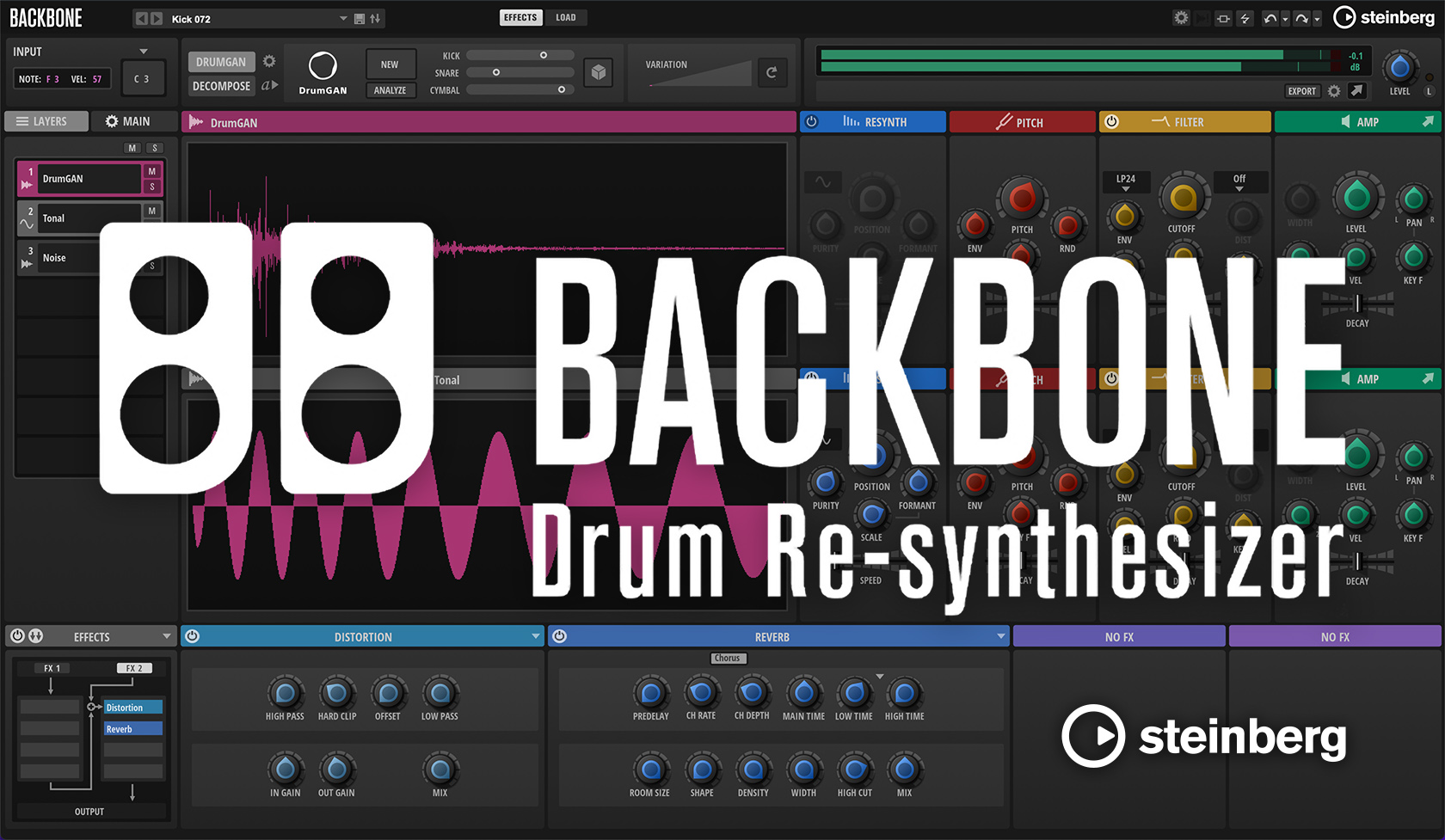Solo the DrumGAN layer

pos(152,187)
